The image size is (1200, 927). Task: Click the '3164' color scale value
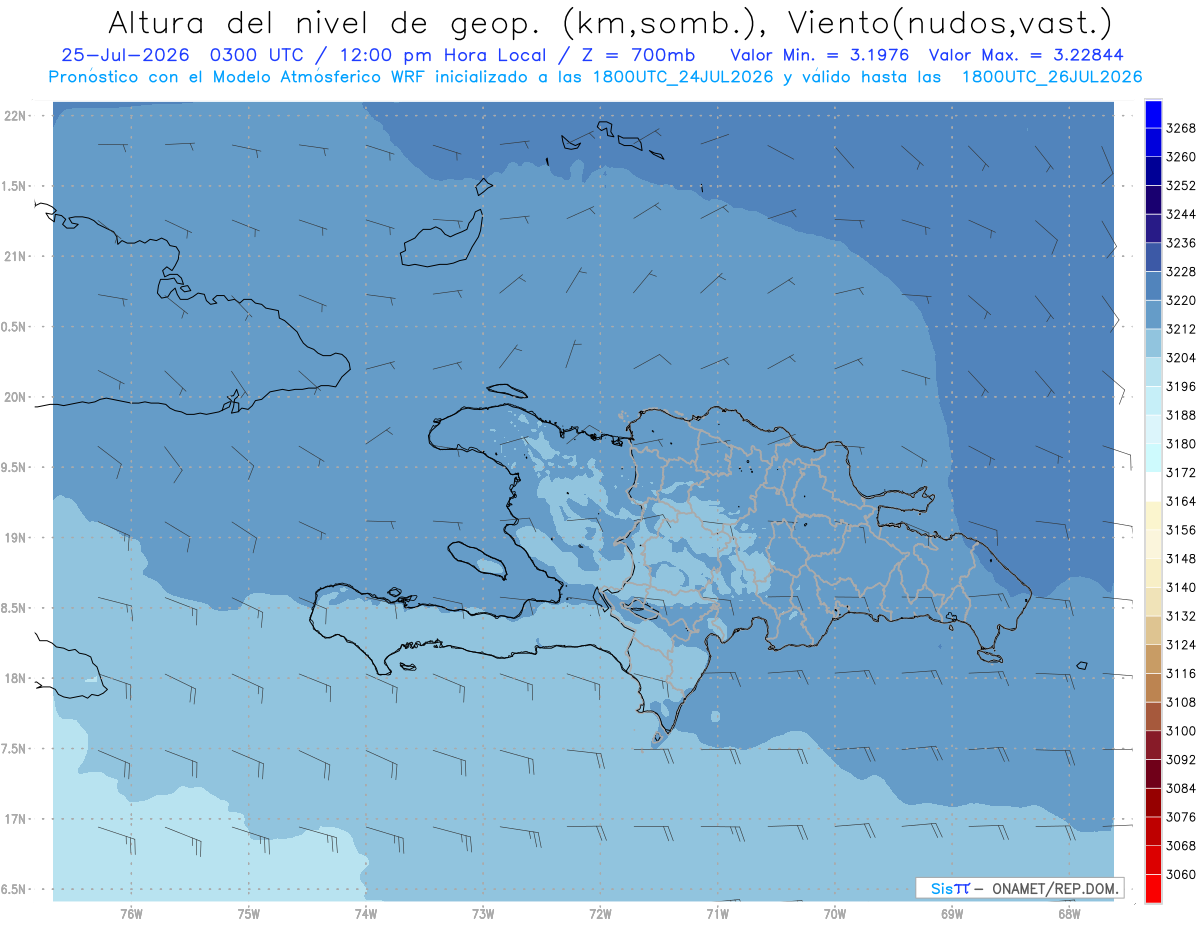click(1181, 501)
